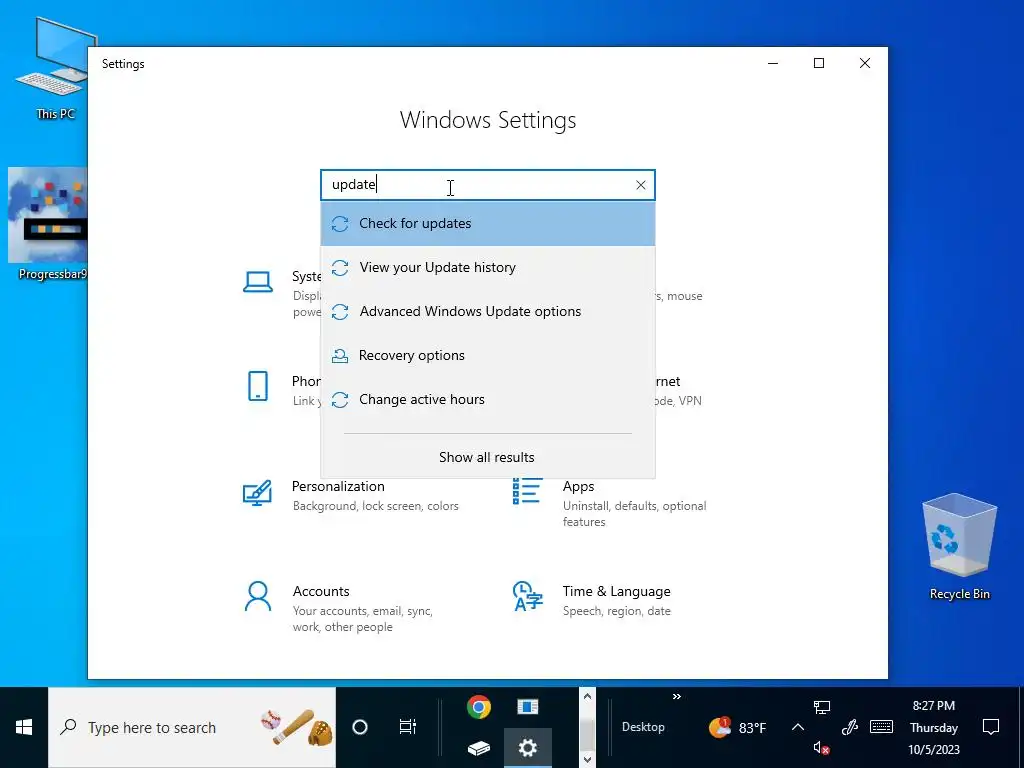Launch Google Chrome from taskbar
The width and height of the screenshot is (1024, 768).
tap(479, 707)
